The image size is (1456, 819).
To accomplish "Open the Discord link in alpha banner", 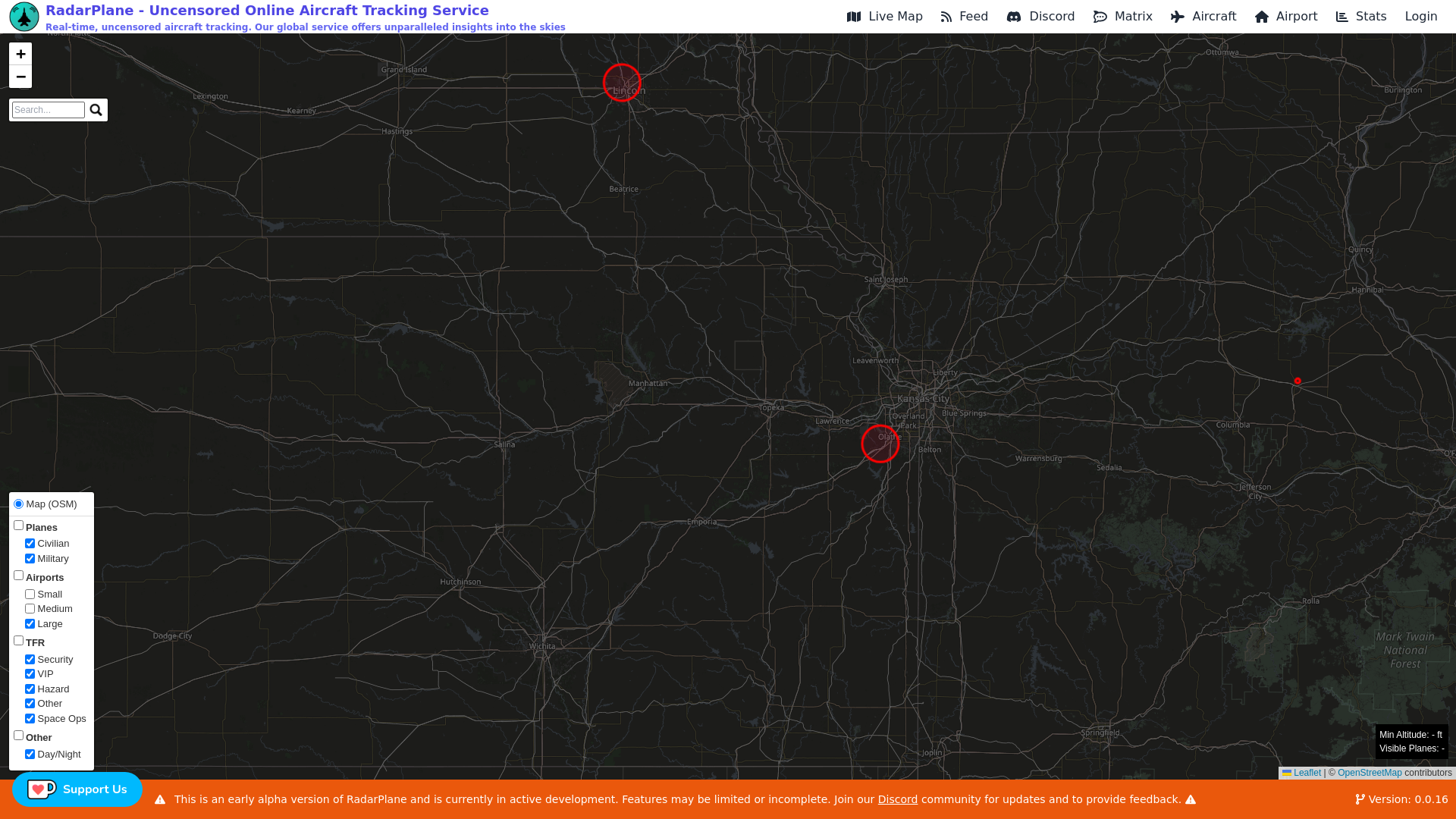I will pos(897,799).
